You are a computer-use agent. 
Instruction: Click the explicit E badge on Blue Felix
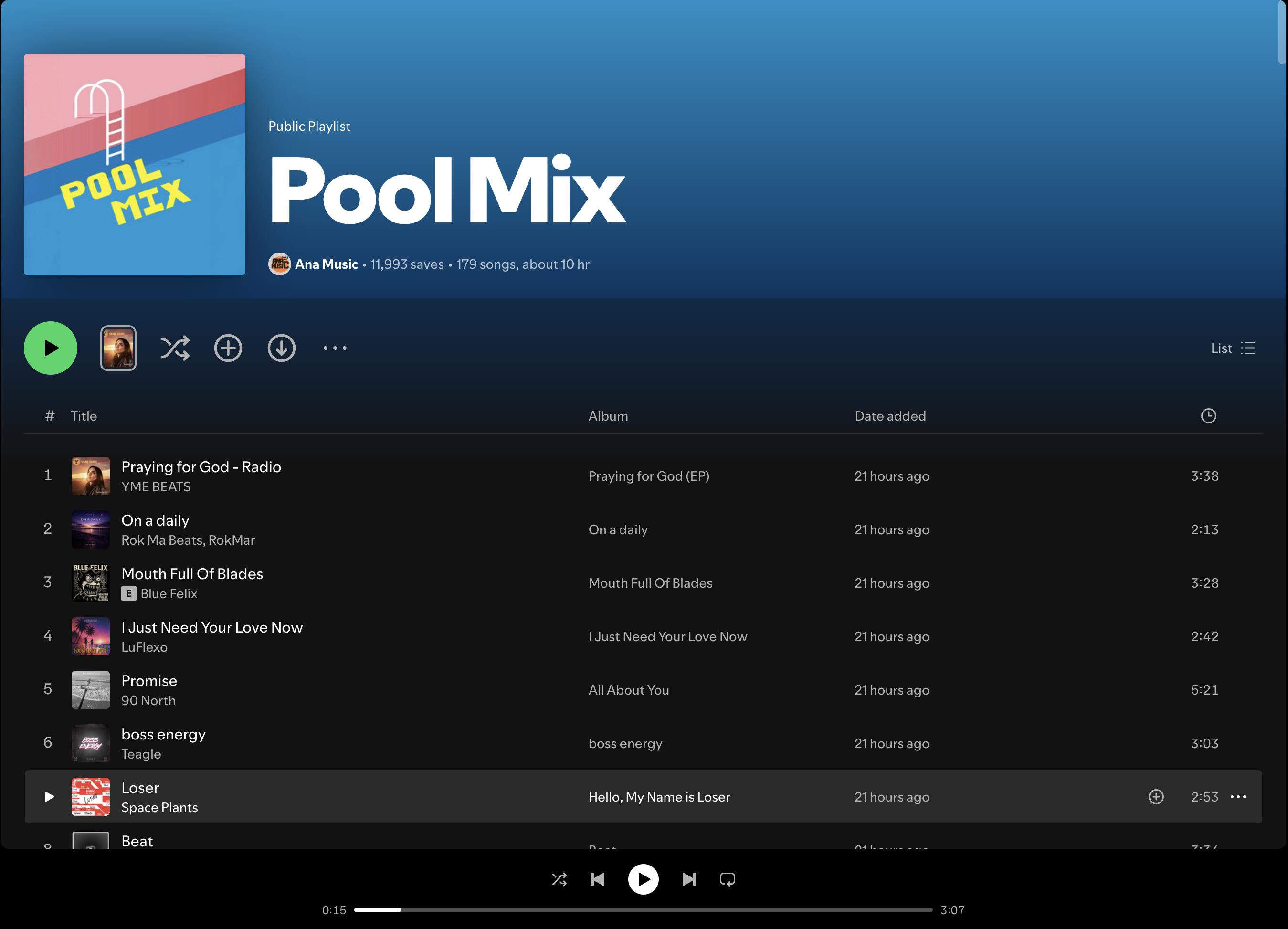coord(129,593)
